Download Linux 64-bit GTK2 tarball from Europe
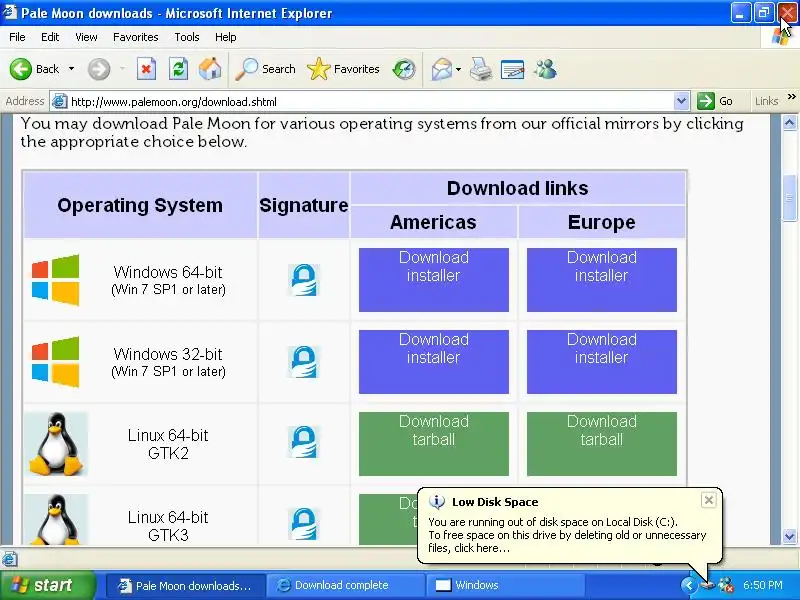The width and height of the screenshot is (800, 600). [602, 444]
